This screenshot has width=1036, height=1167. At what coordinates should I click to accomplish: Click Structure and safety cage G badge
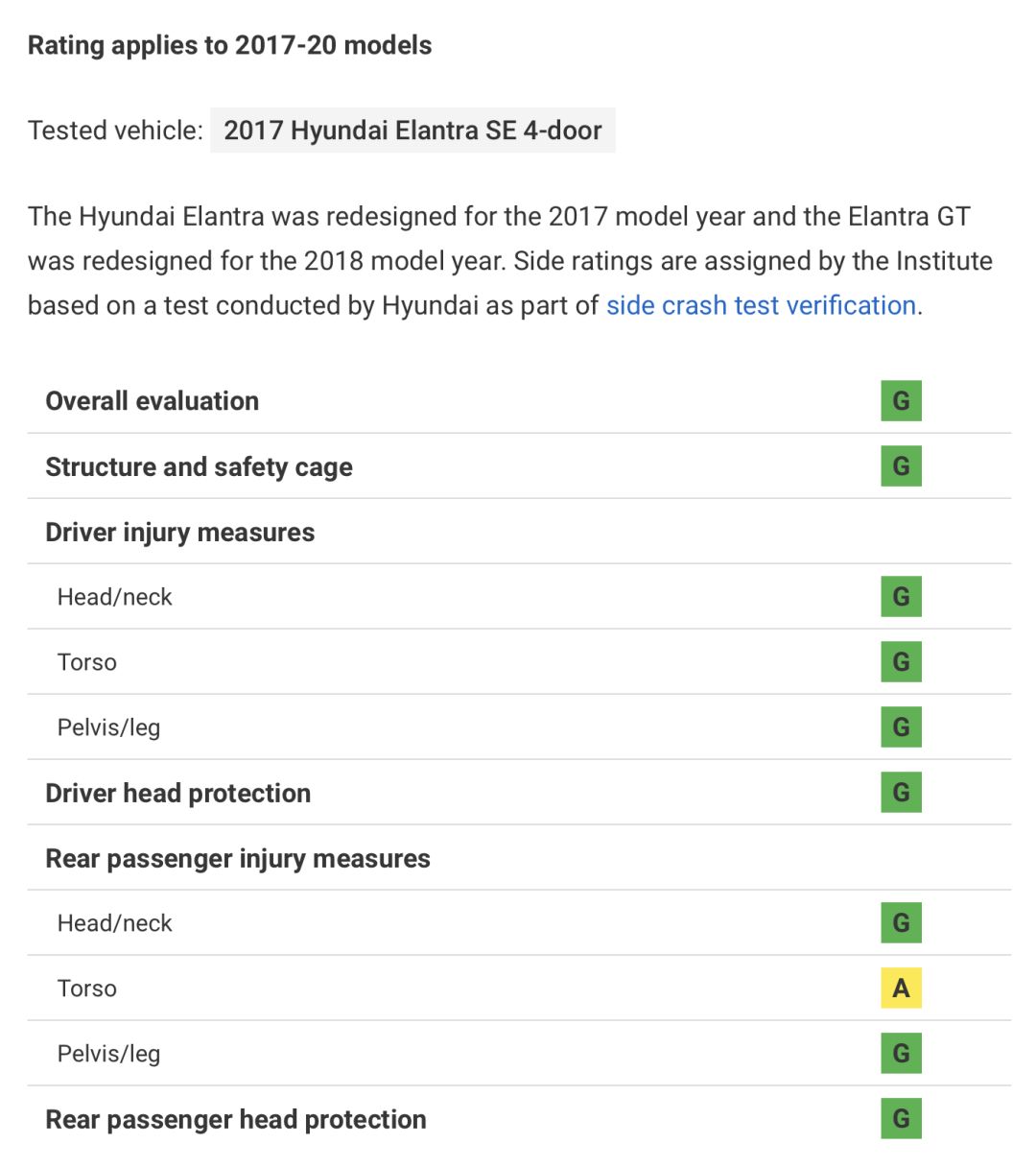[901, 466]
